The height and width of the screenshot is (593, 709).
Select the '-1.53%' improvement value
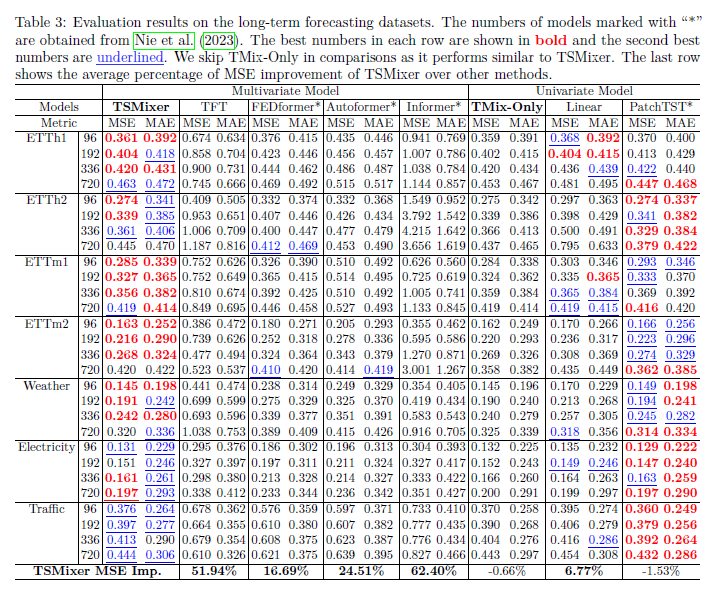[x=661, y=571]
